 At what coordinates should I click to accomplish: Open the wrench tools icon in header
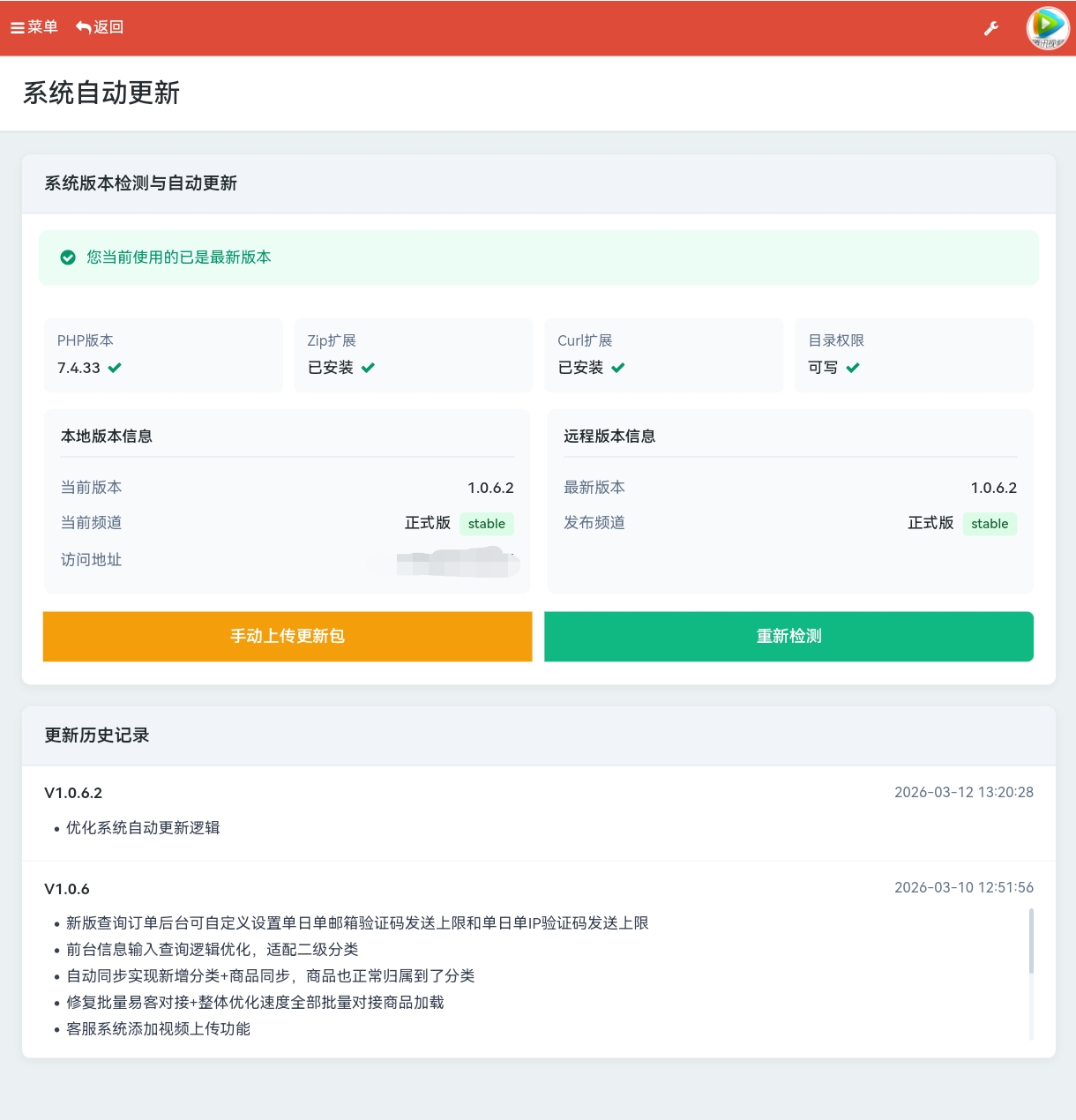[991, 28]
